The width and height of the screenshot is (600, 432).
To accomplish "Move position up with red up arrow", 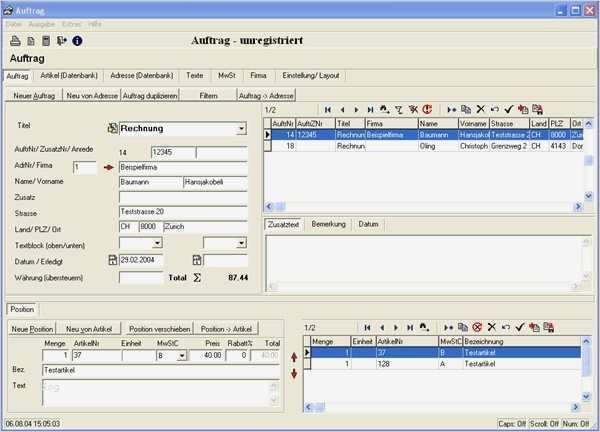I will (293, 356).
